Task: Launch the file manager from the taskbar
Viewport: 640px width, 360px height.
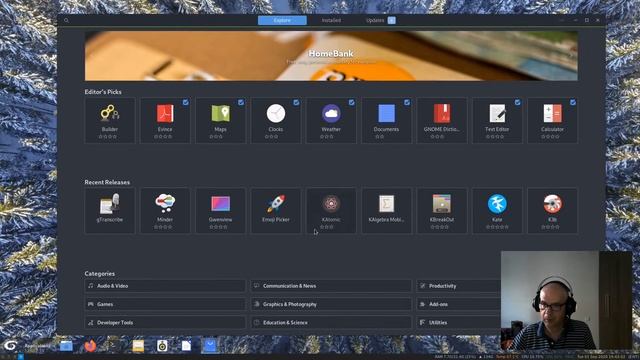Action: [x=66, y=346]
